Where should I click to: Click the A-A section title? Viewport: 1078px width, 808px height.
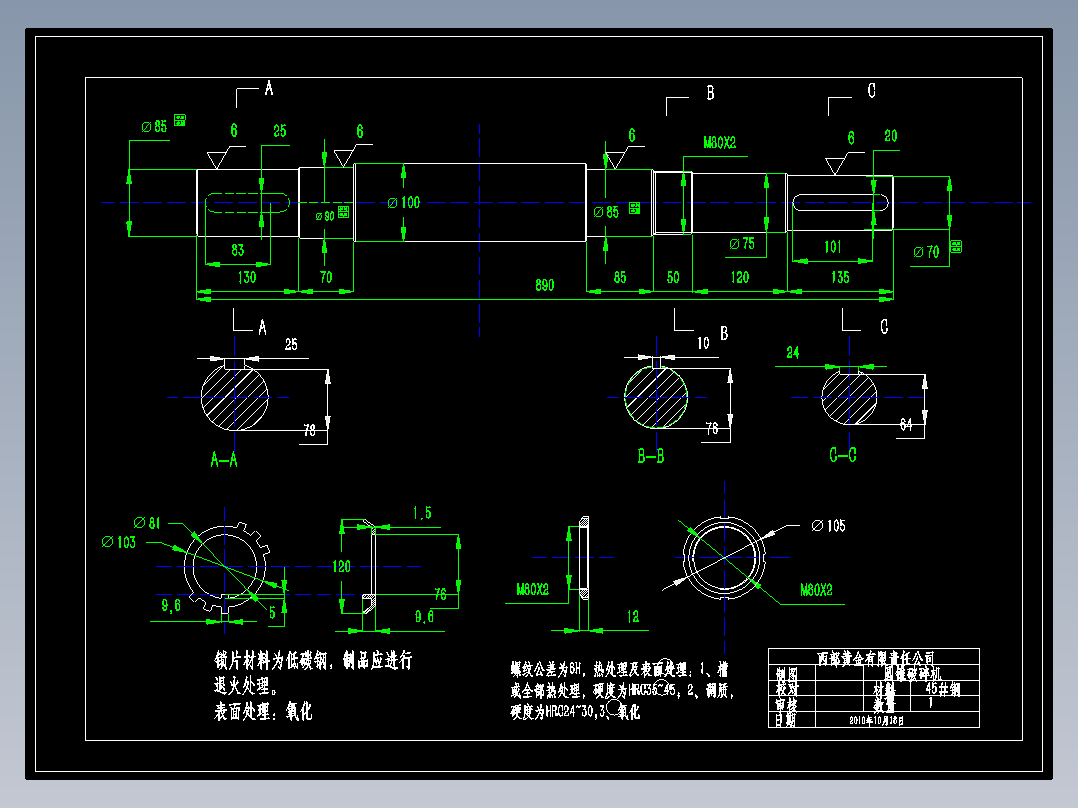[224, 459]
